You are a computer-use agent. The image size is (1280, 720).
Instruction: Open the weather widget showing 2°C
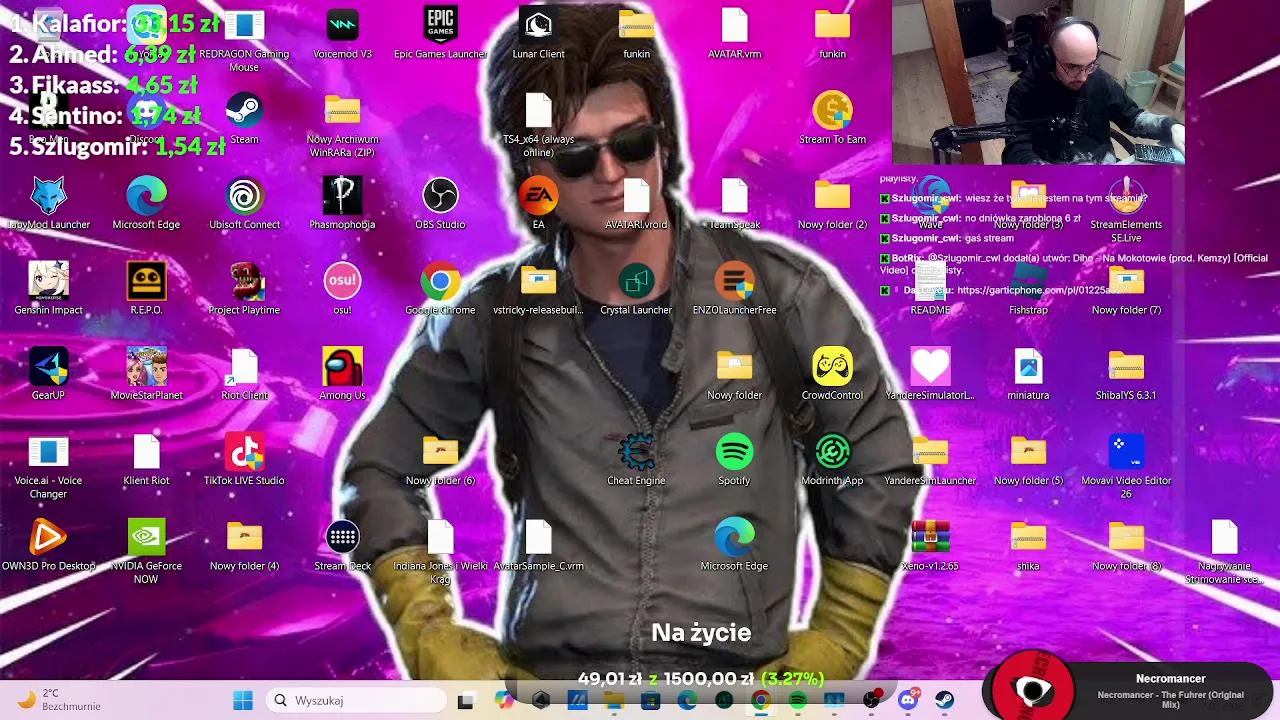(x=60, y=700)
